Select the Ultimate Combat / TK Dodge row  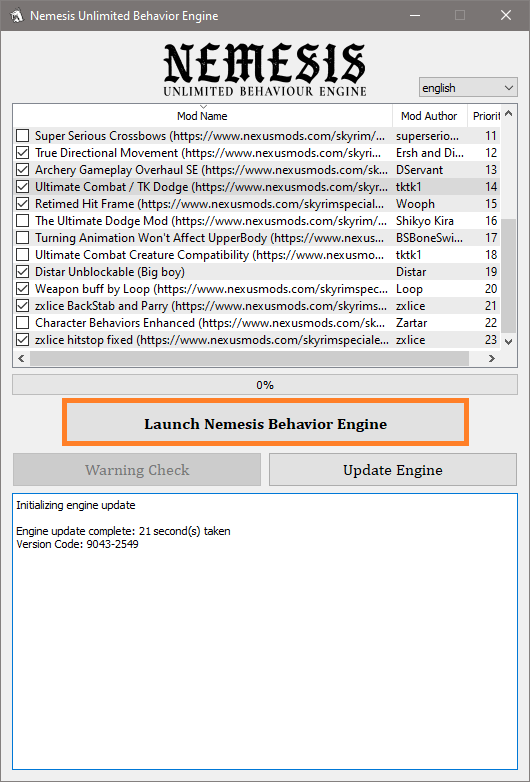(257, 187)
